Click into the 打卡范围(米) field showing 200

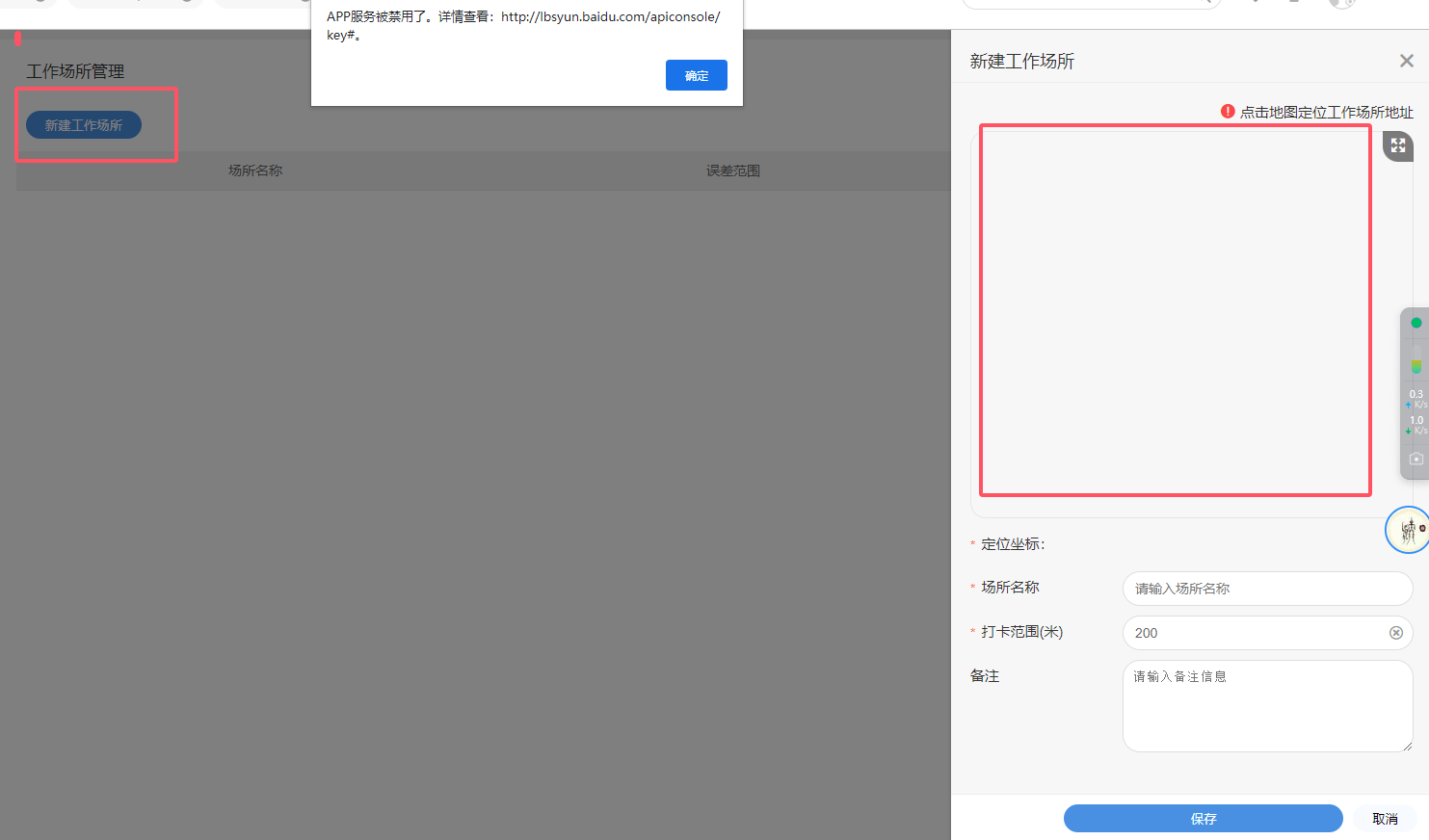[x=1267, y=633]
